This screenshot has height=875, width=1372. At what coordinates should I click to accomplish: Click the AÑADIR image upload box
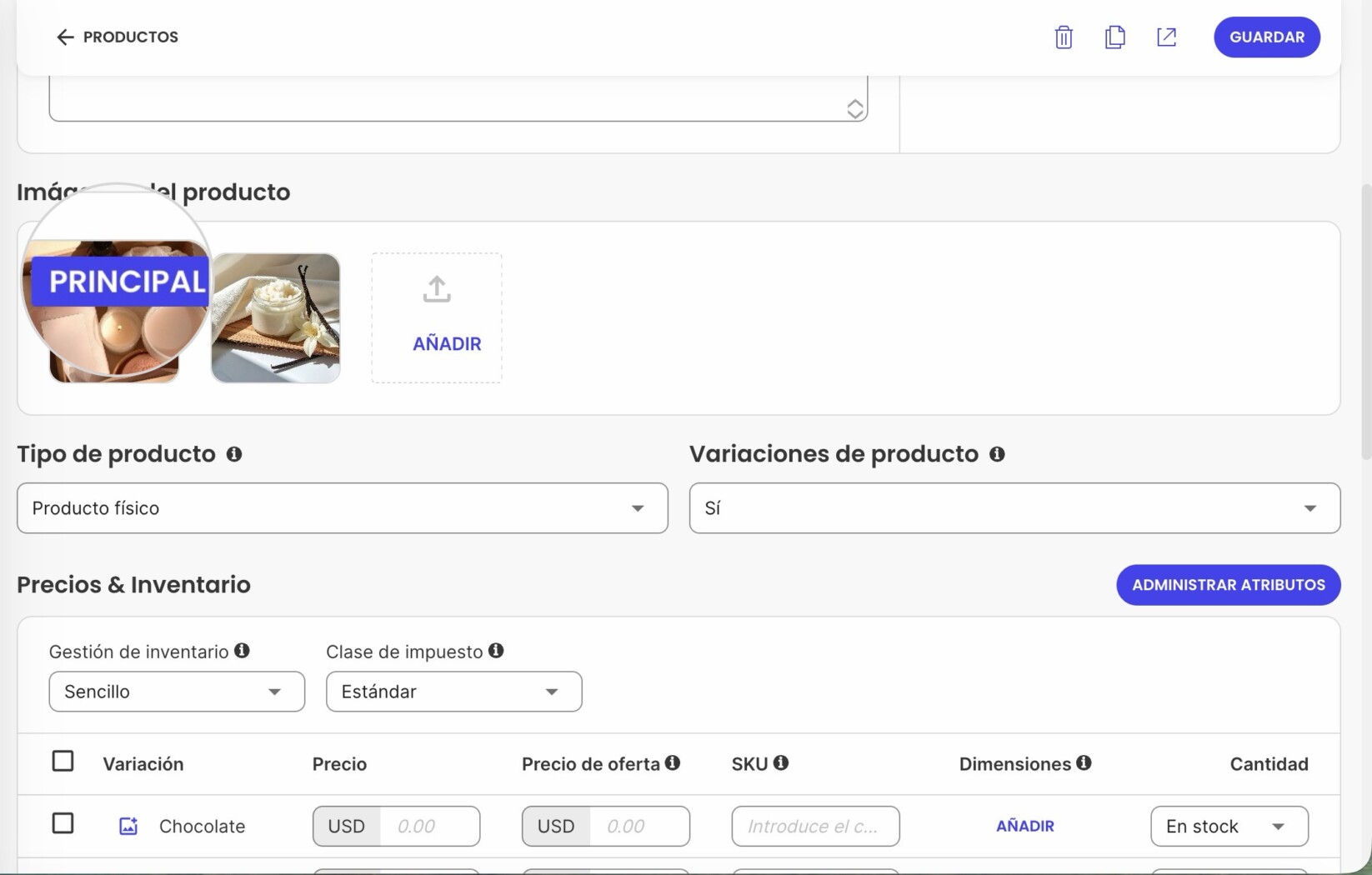[x=437, y=317]
